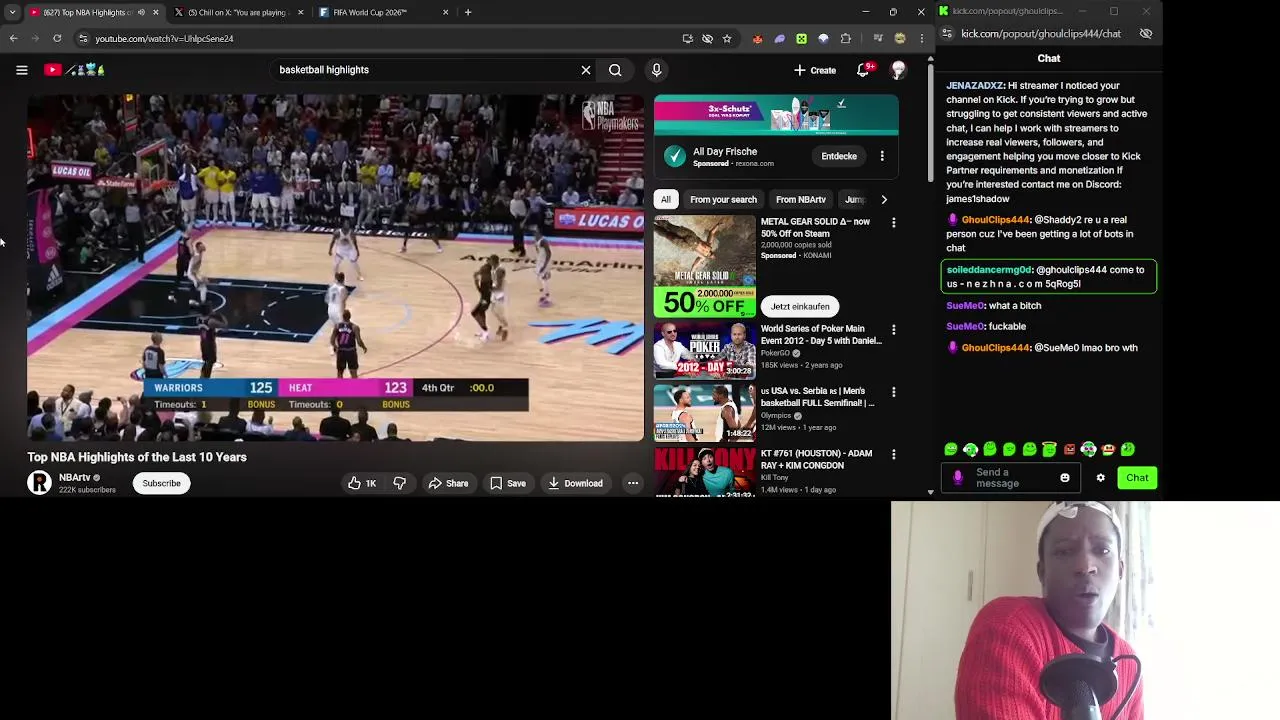Reload the YouTube page

(57, 38)
